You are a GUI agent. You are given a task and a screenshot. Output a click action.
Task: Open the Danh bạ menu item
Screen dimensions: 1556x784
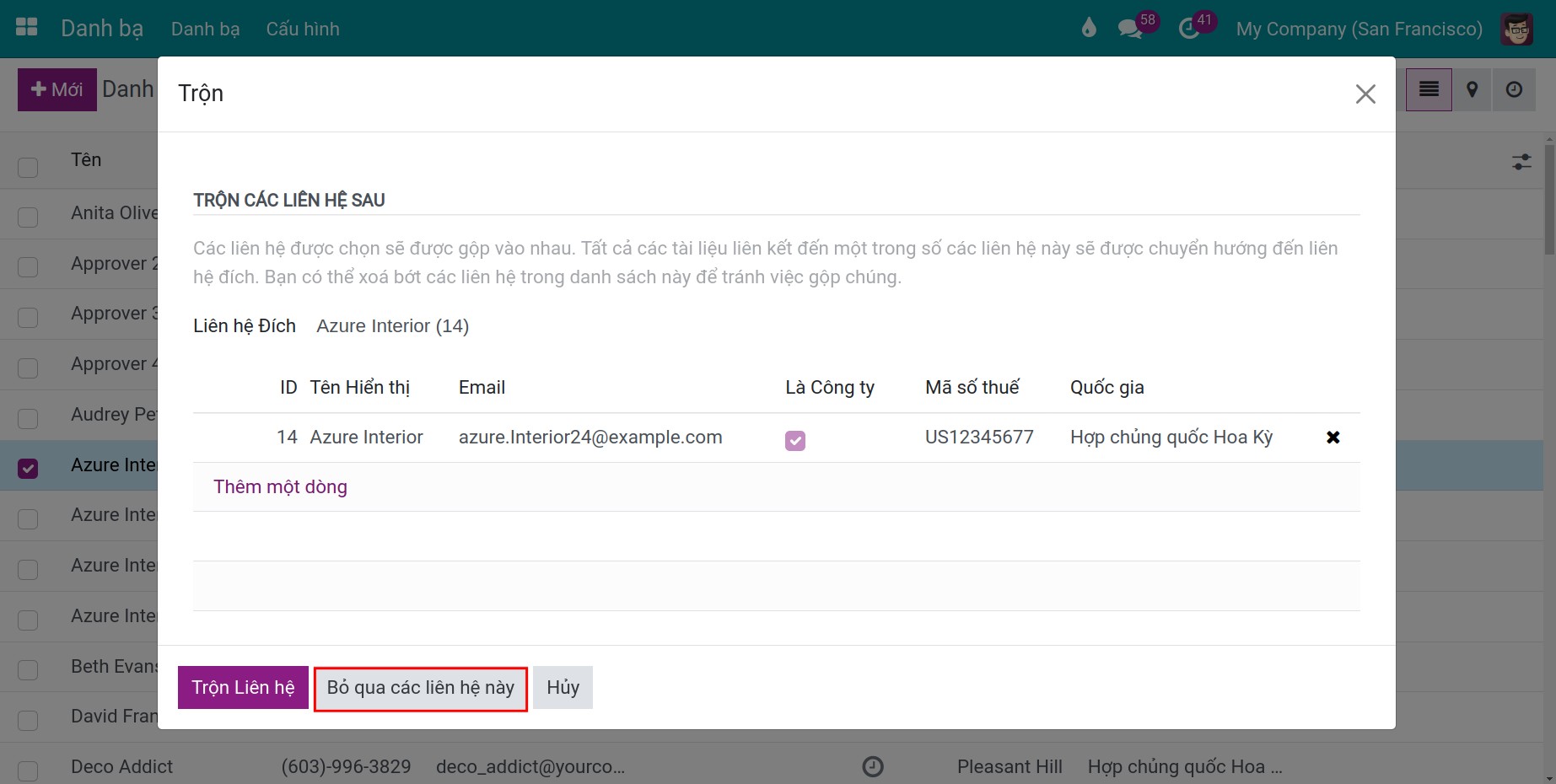[205, 29]
